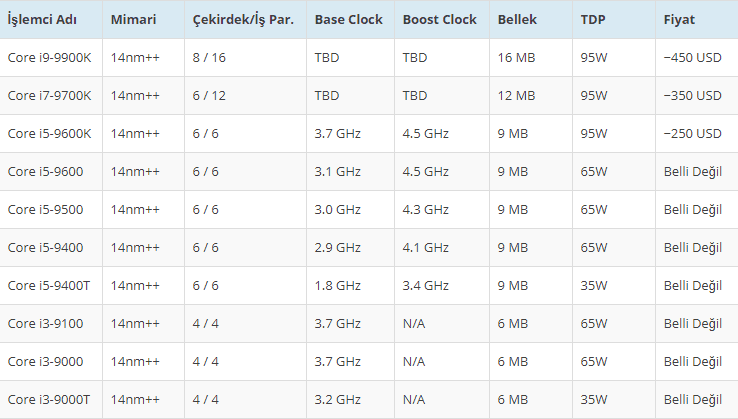
Task: Click the Core i3-9000T processor name
Action: click(x=49, y=400)
